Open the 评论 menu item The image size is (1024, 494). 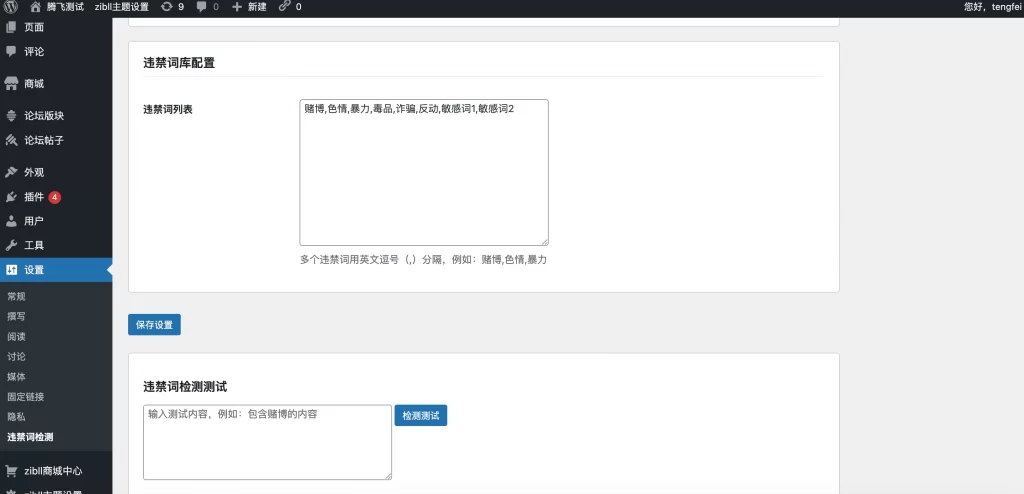[x=34, y=51]
